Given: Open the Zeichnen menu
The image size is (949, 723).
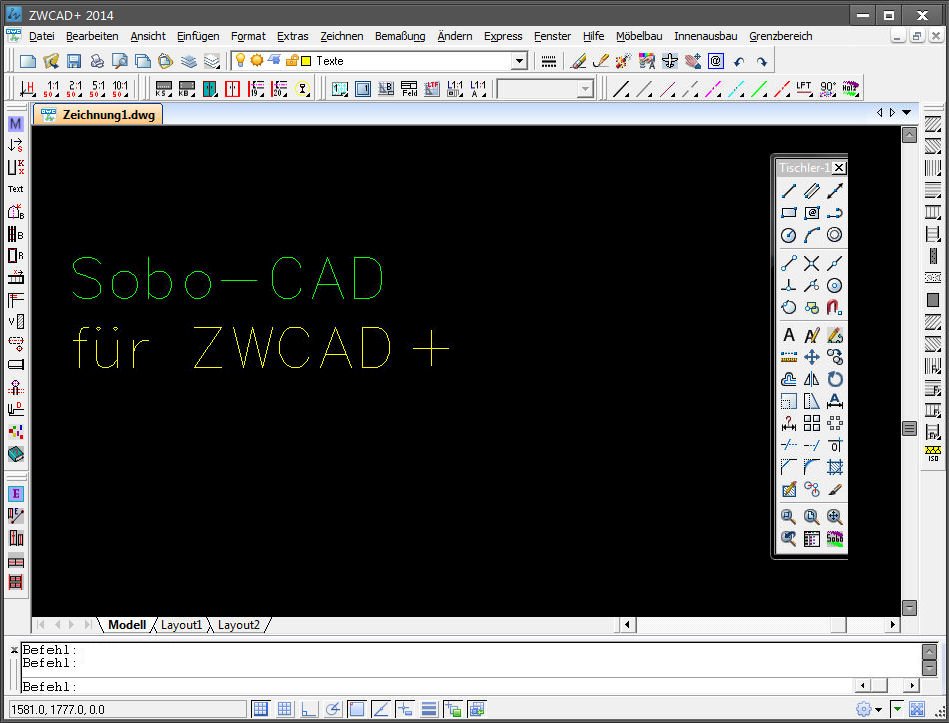Looking at the screenshot, I should pyautogui.click(x=341, y=36).
